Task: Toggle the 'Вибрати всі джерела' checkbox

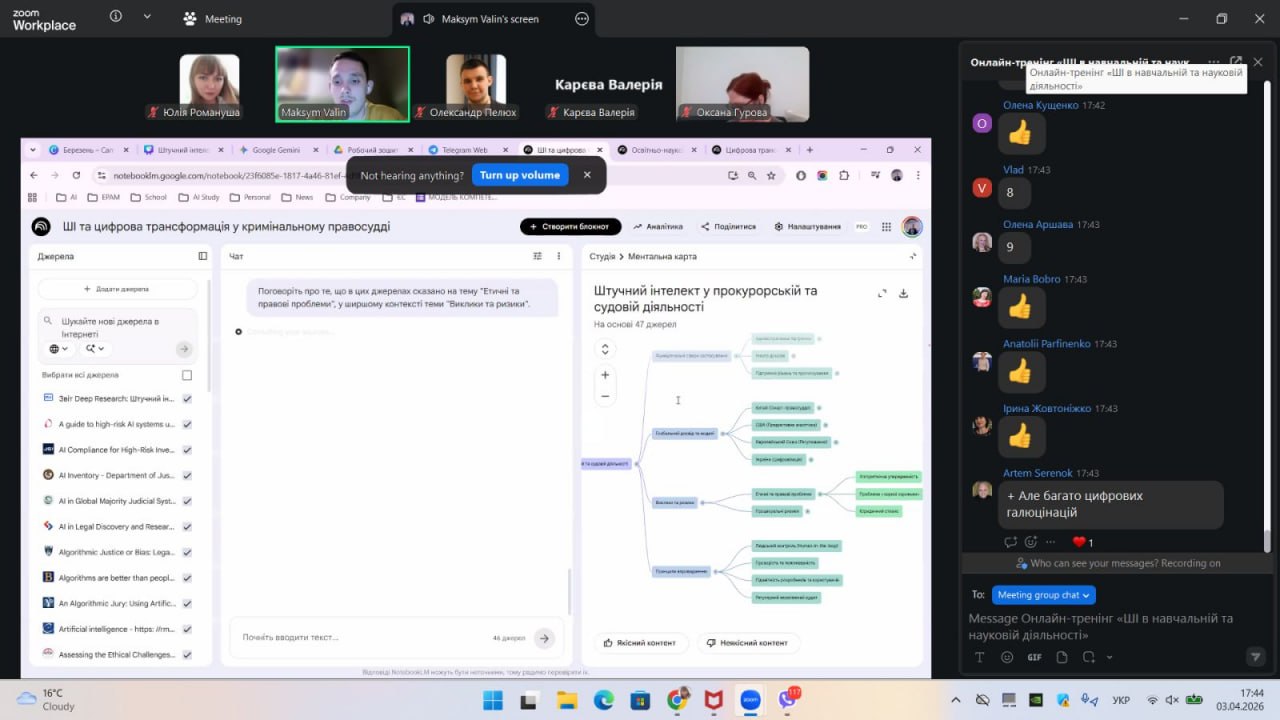Action: point(187,375)
